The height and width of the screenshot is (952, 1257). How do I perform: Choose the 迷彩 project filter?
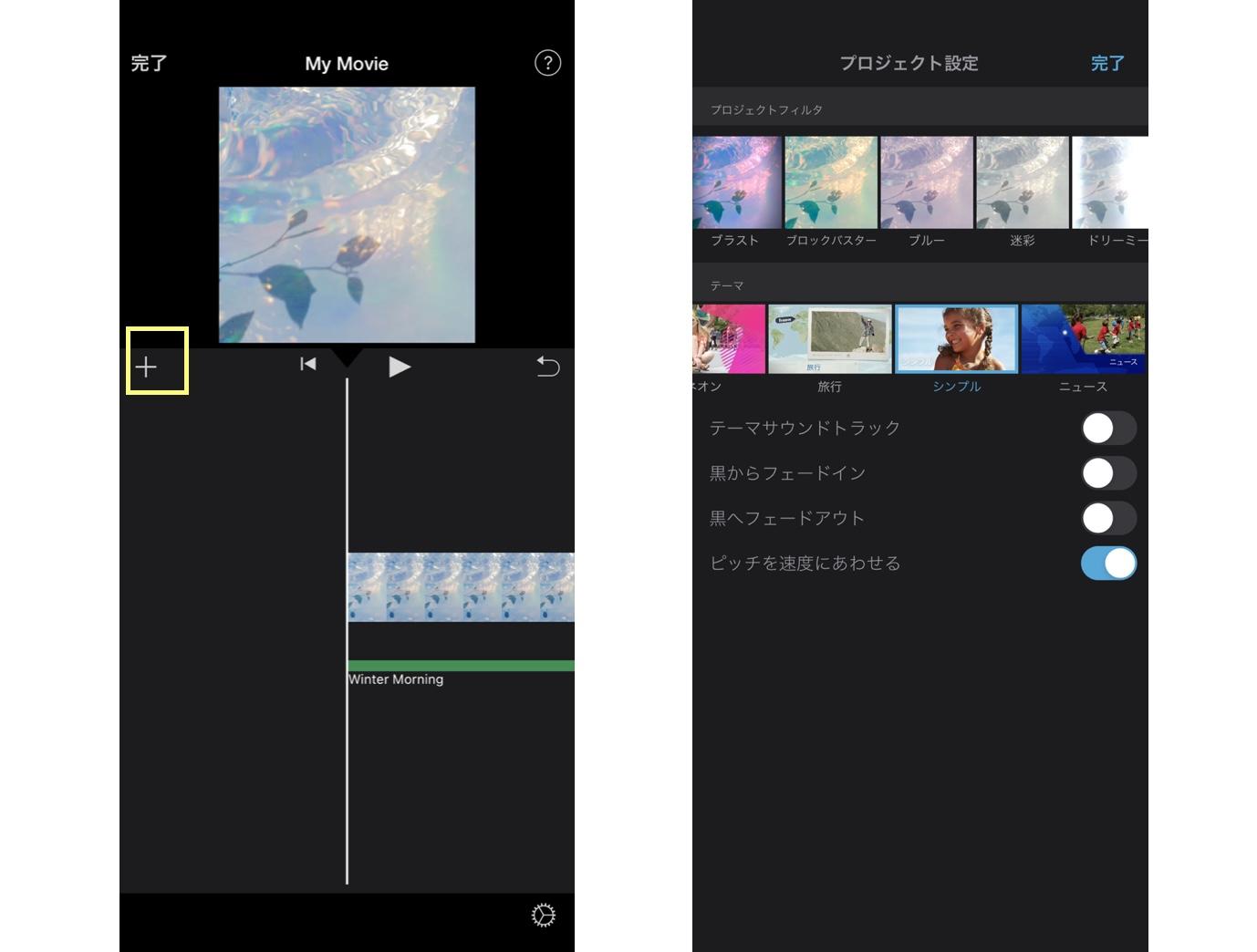1023,182
